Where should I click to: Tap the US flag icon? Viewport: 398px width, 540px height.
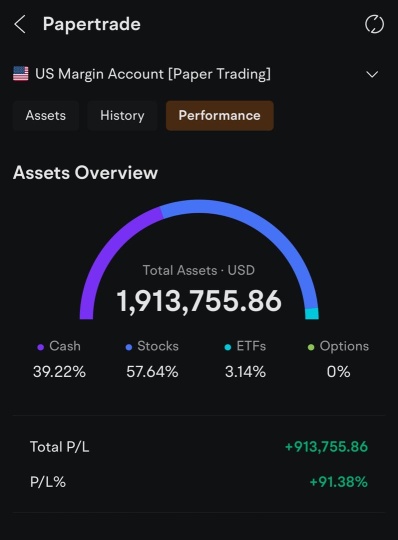coord(21,74)
